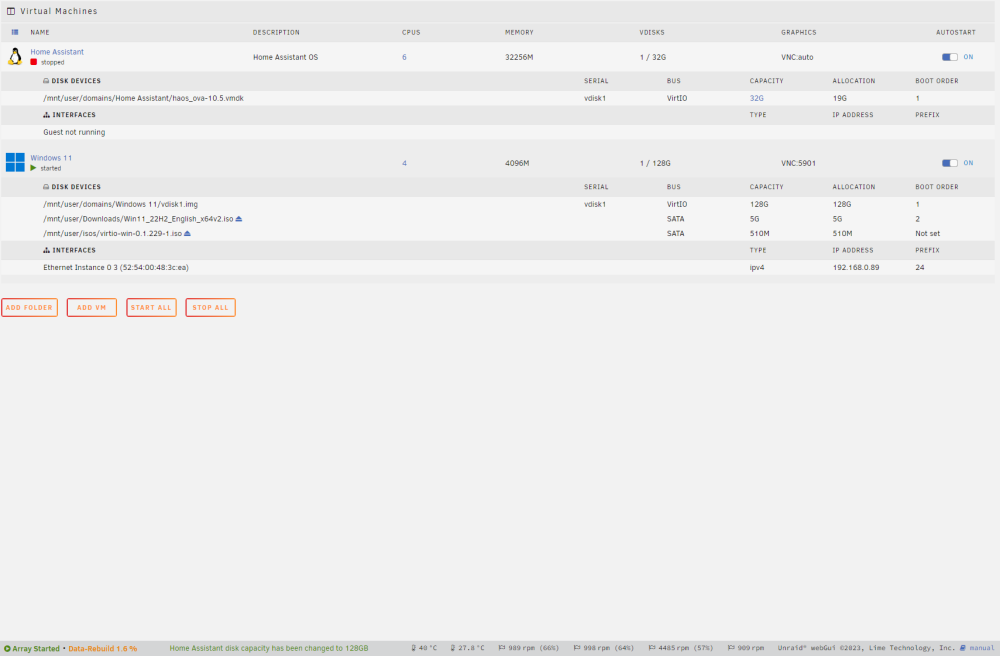Click the Home Assistant Linux penguin icon
The image size is (1000, 656).
click(x=15, y=57)
